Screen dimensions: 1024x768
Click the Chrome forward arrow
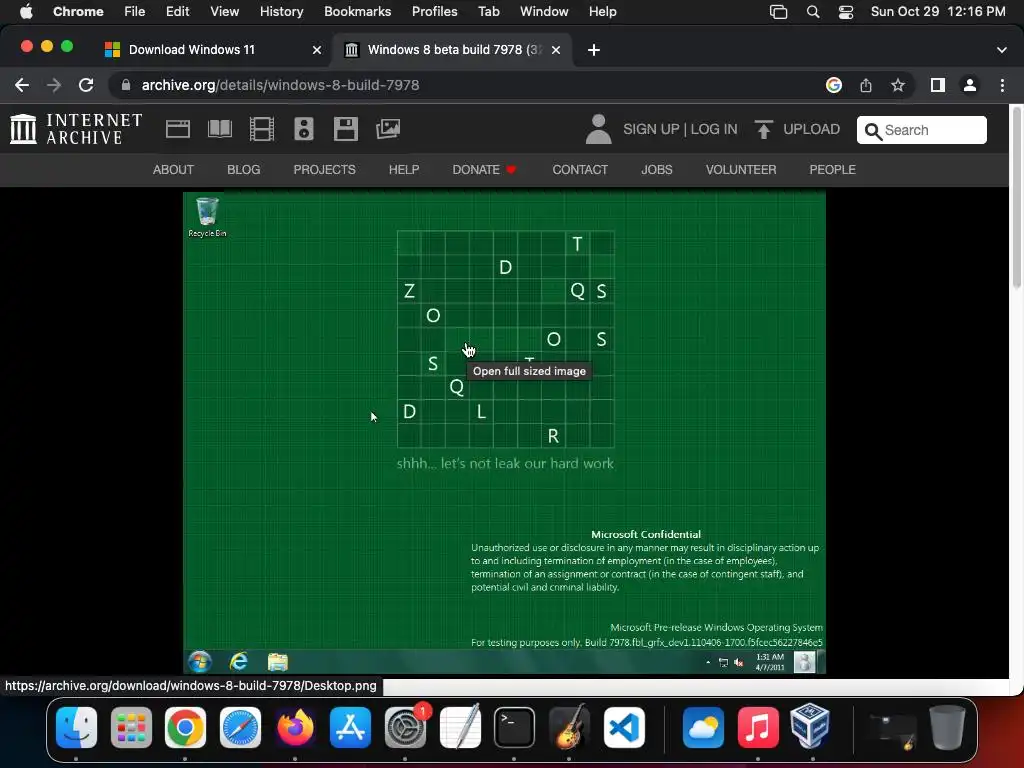click(54, 85)
